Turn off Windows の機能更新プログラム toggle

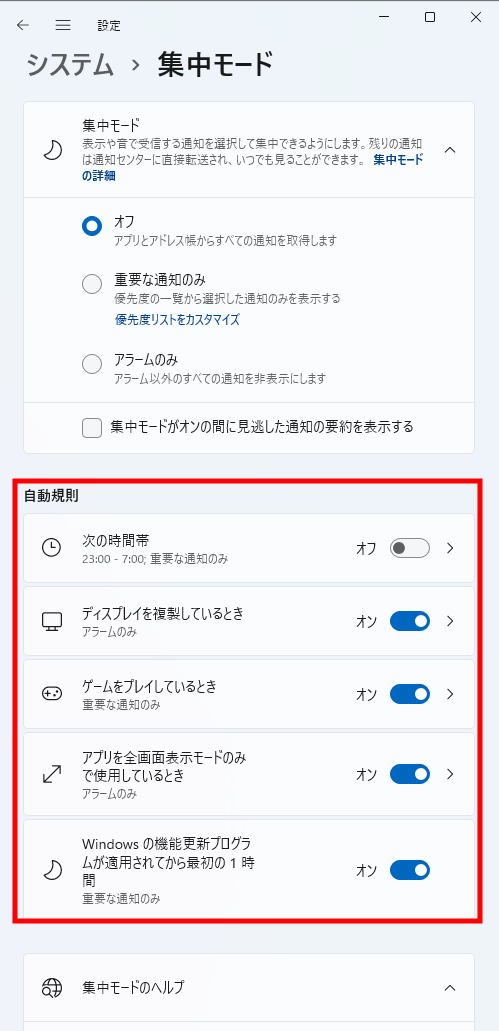[x=410, y=871]
